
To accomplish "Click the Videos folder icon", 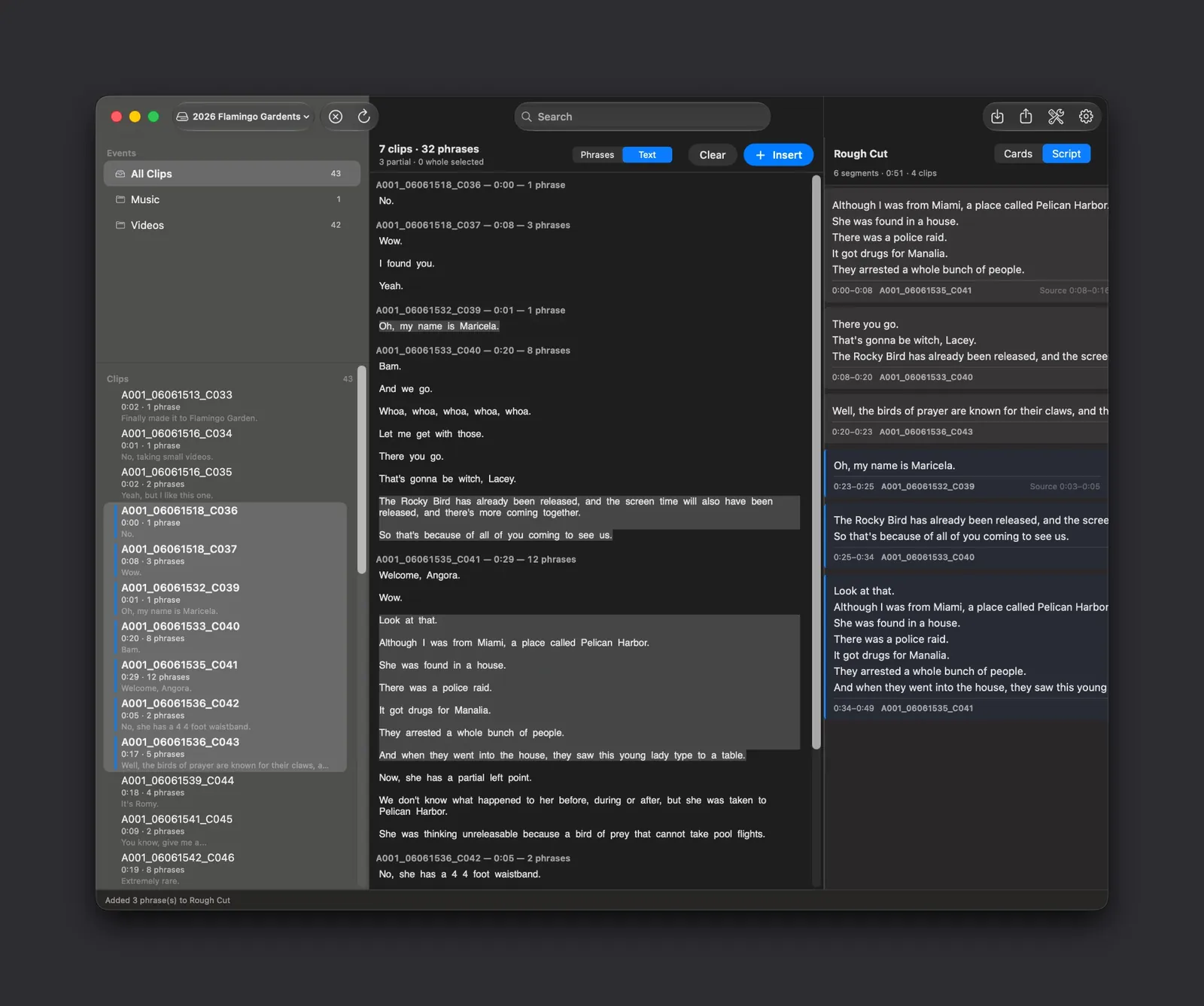I will [120, 225].
